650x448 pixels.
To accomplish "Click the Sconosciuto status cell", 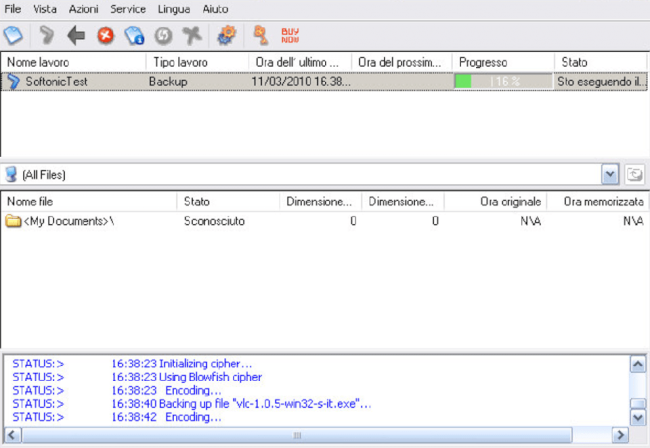I will tap(214, 221).
